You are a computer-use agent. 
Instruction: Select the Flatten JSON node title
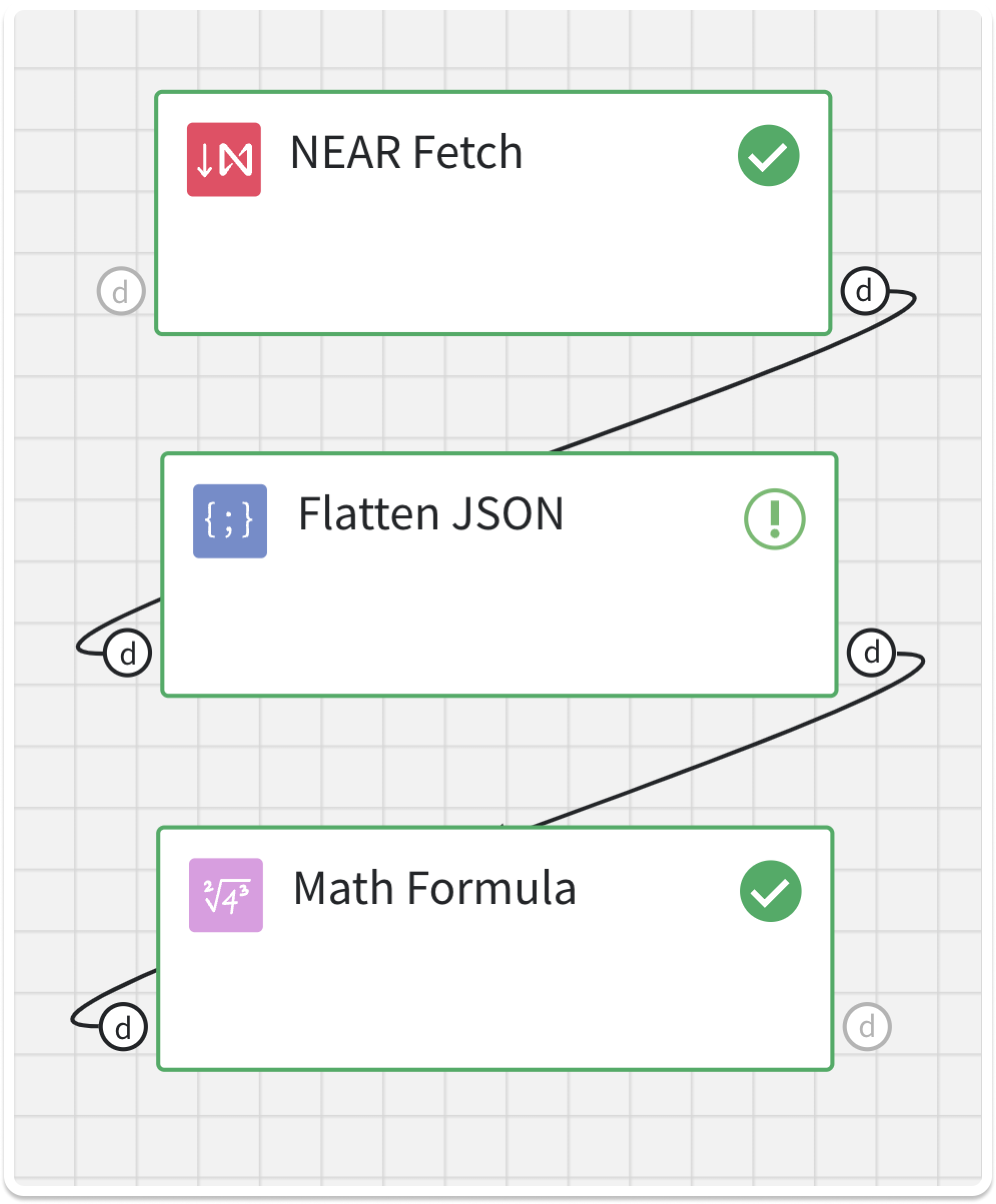click(430, 516)
